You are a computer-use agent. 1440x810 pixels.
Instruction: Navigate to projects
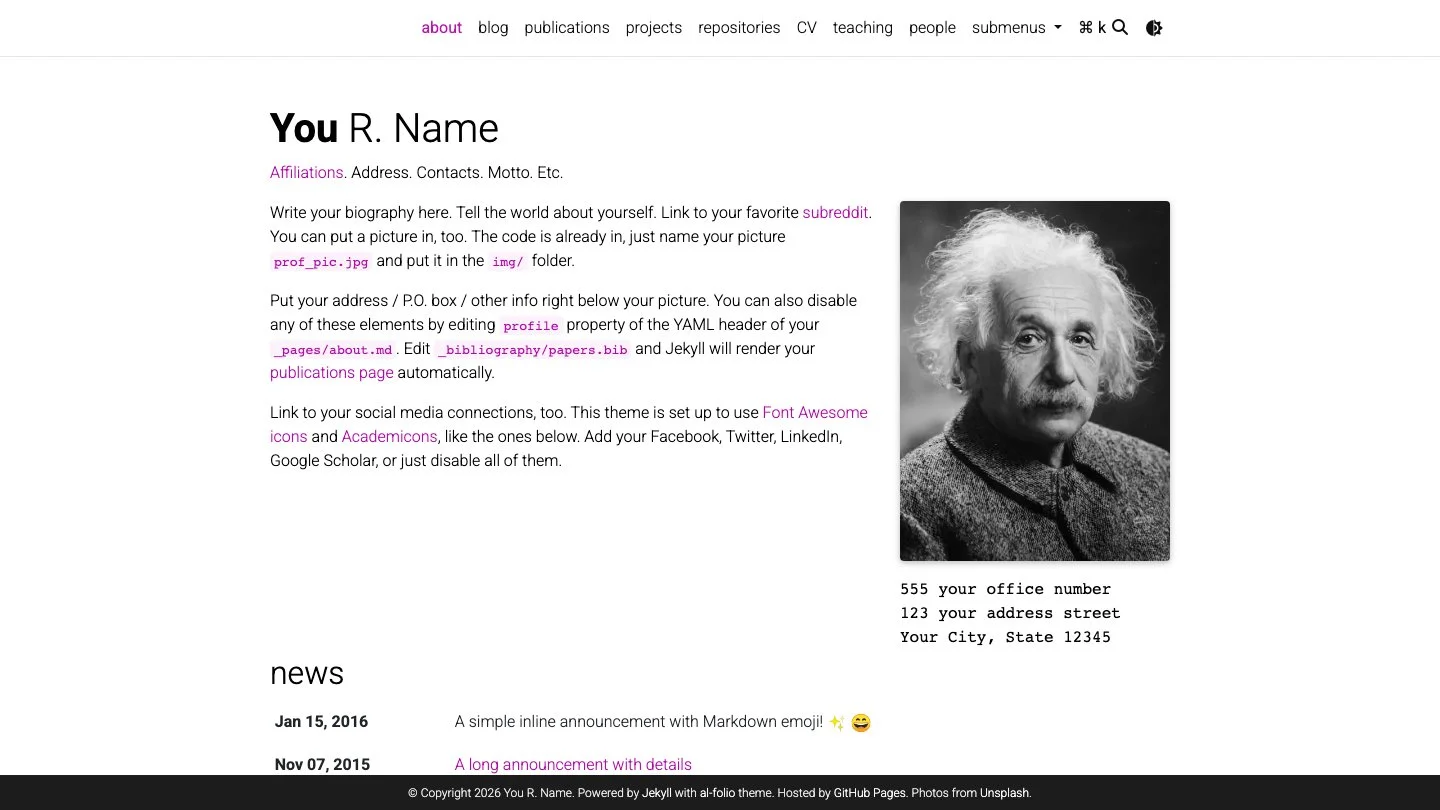point(654,28)
